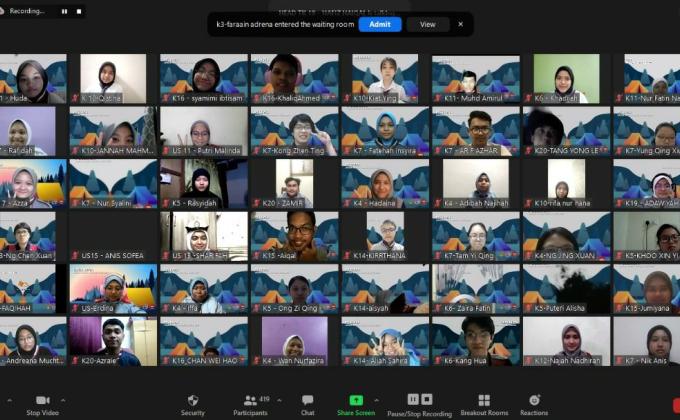The image size is (680, 420).
Task: Pause recording in the bottom toolbar
Action: (x=413, y=399)
